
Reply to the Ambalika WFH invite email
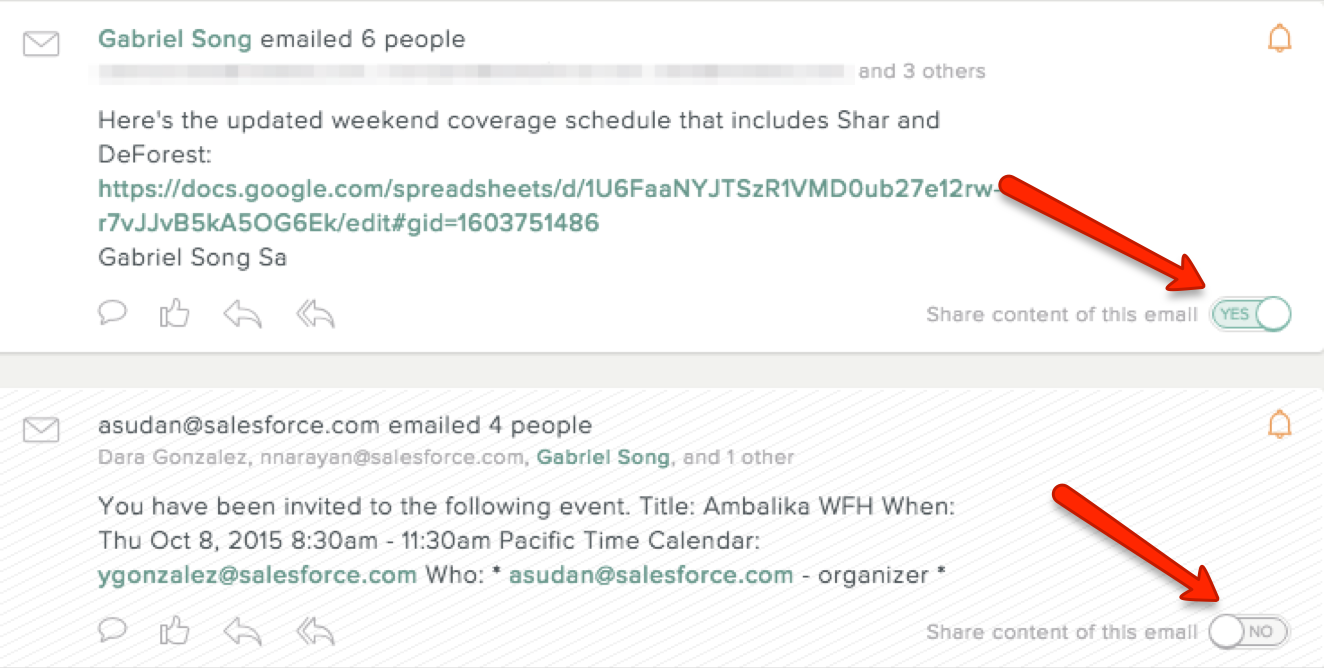coord(243,631)
